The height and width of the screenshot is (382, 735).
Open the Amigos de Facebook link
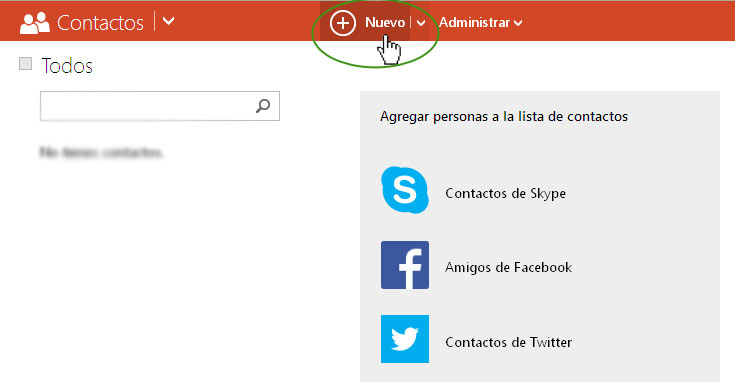point(508,267)
